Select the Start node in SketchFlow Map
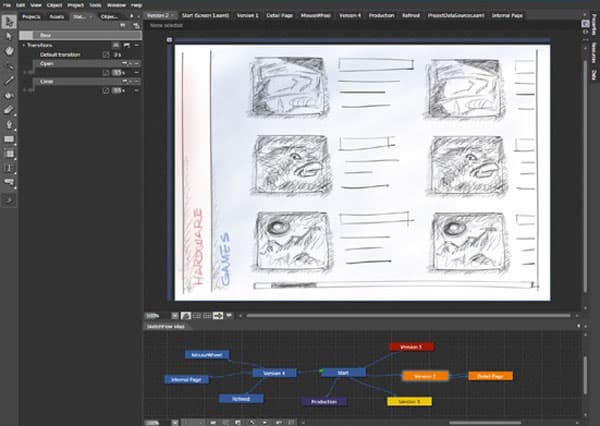This screenshot has height=426, width=600. (x=343, y=372)
